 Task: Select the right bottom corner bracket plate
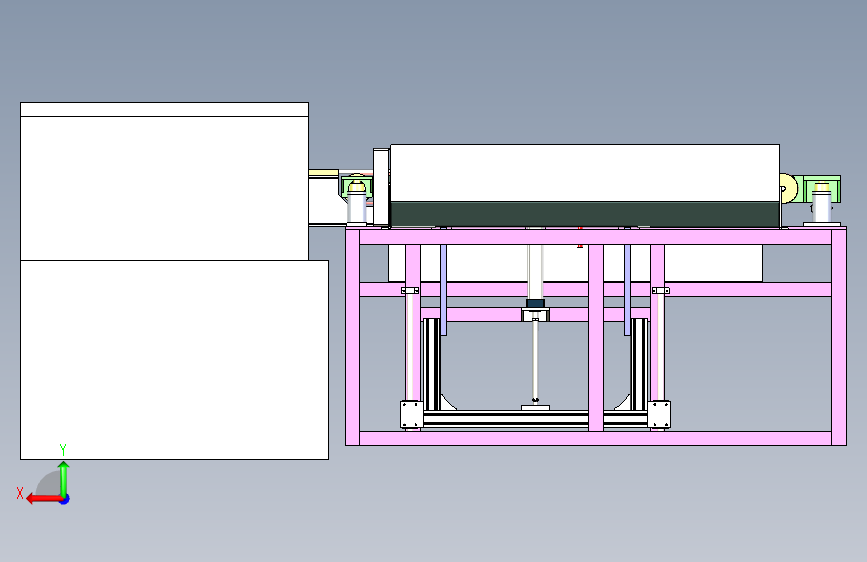point(659,415)
